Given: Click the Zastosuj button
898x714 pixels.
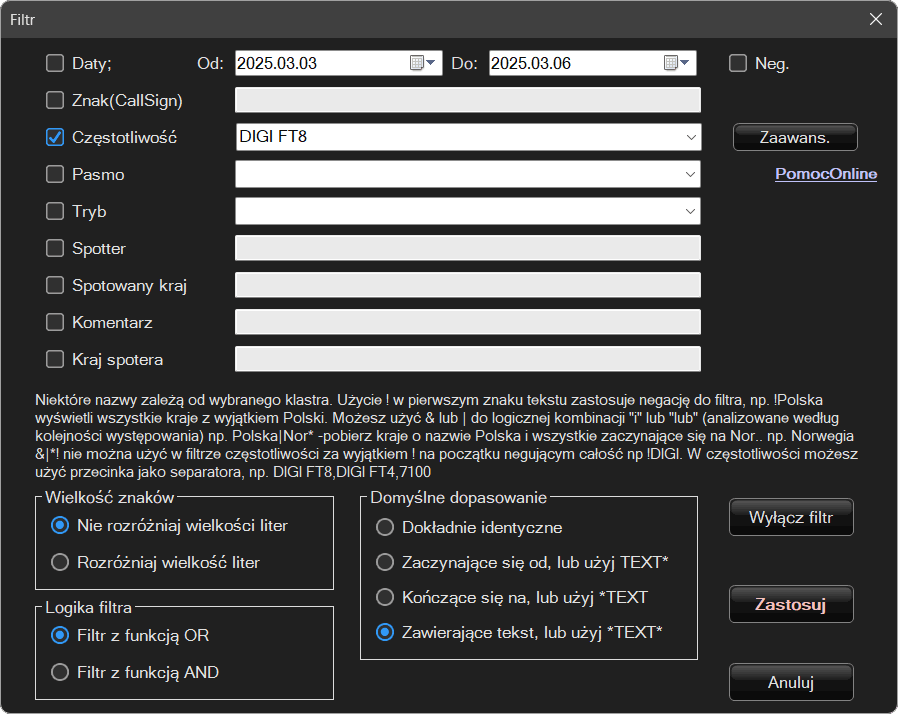Looking at the screenshot, I should click(x=791, y=605).
